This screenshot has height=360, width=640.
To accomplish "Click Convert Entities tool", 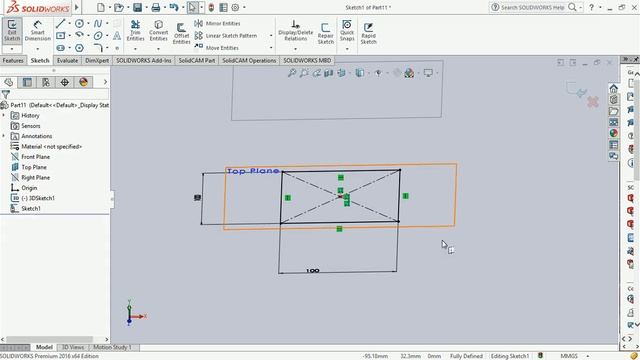I will point(158,31).
